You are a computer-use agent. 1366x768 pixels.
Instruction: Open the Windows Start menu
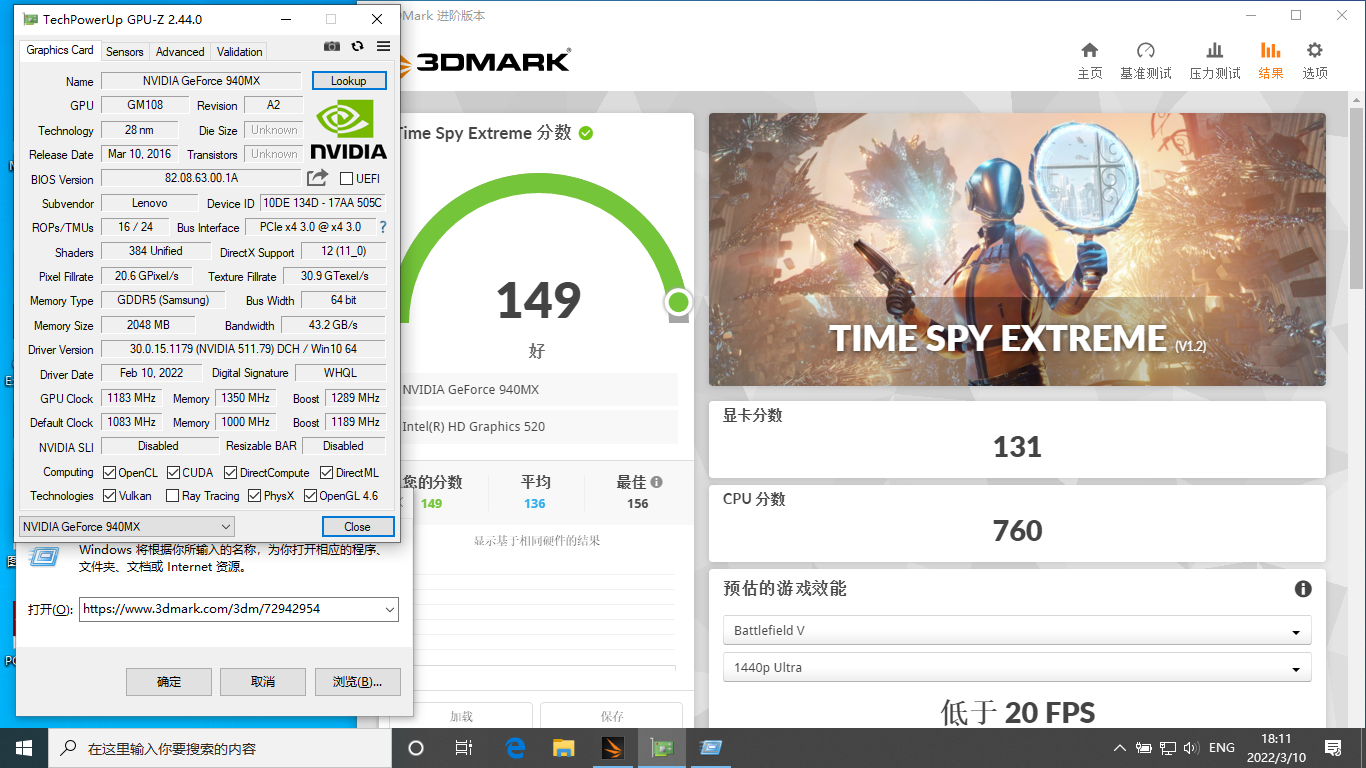coord(23,748)
